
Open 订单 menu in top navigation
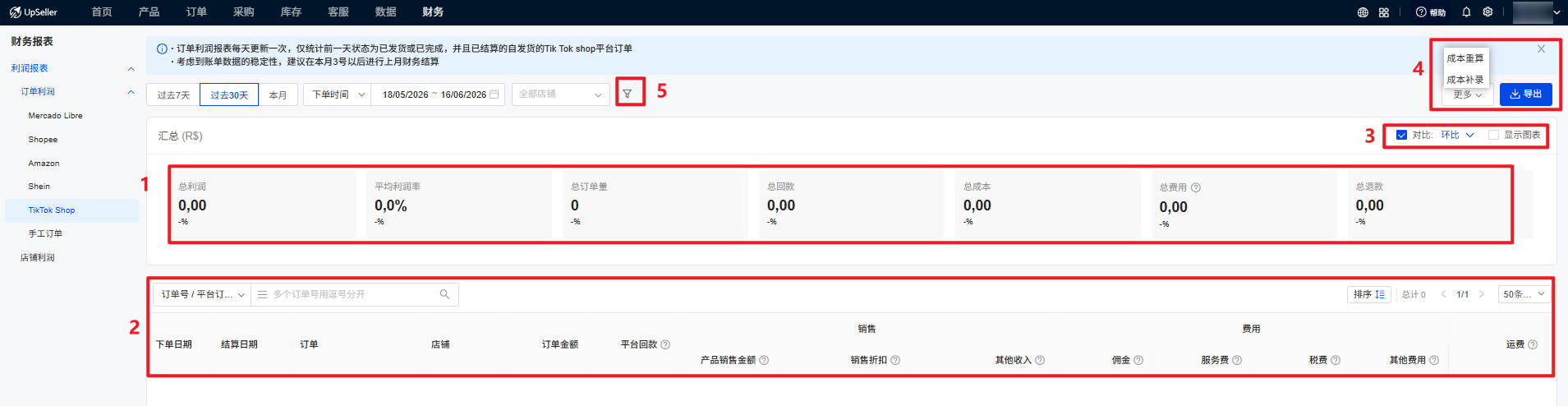pyautogui.click(x=196, y=12)
